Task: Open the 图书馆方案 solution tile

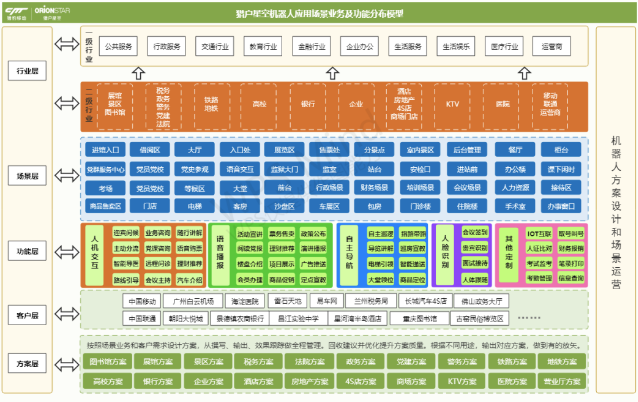Action: tap(107, 361)
